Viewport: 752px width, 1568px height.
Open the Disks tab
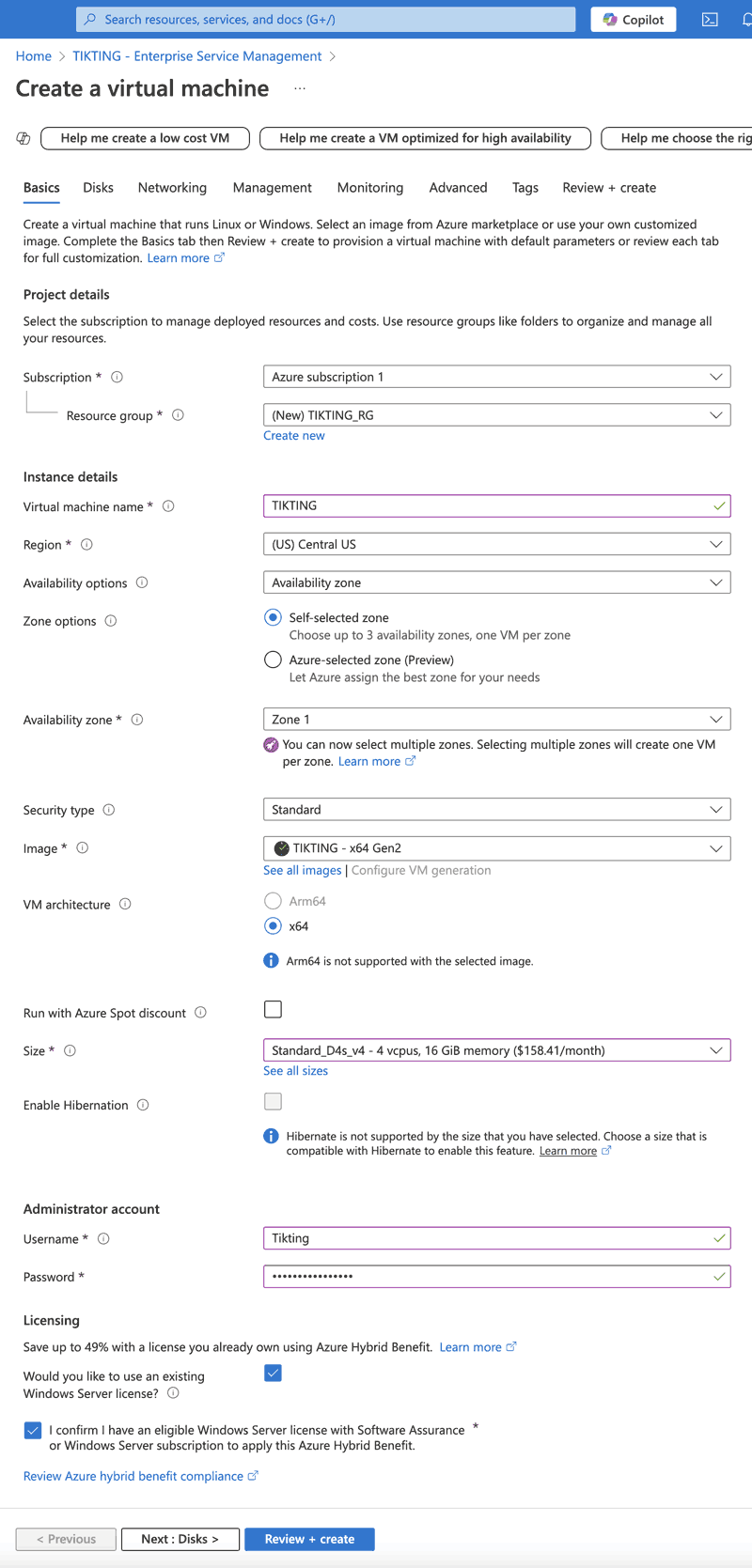[98, 188]
